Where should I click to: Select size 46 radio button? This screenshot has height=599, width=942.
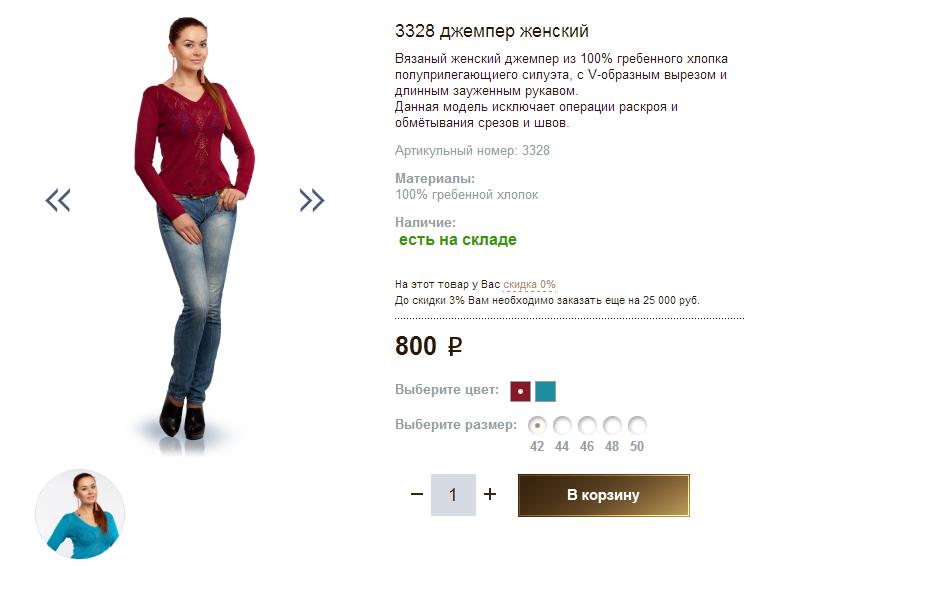click(x=587, y=425)
